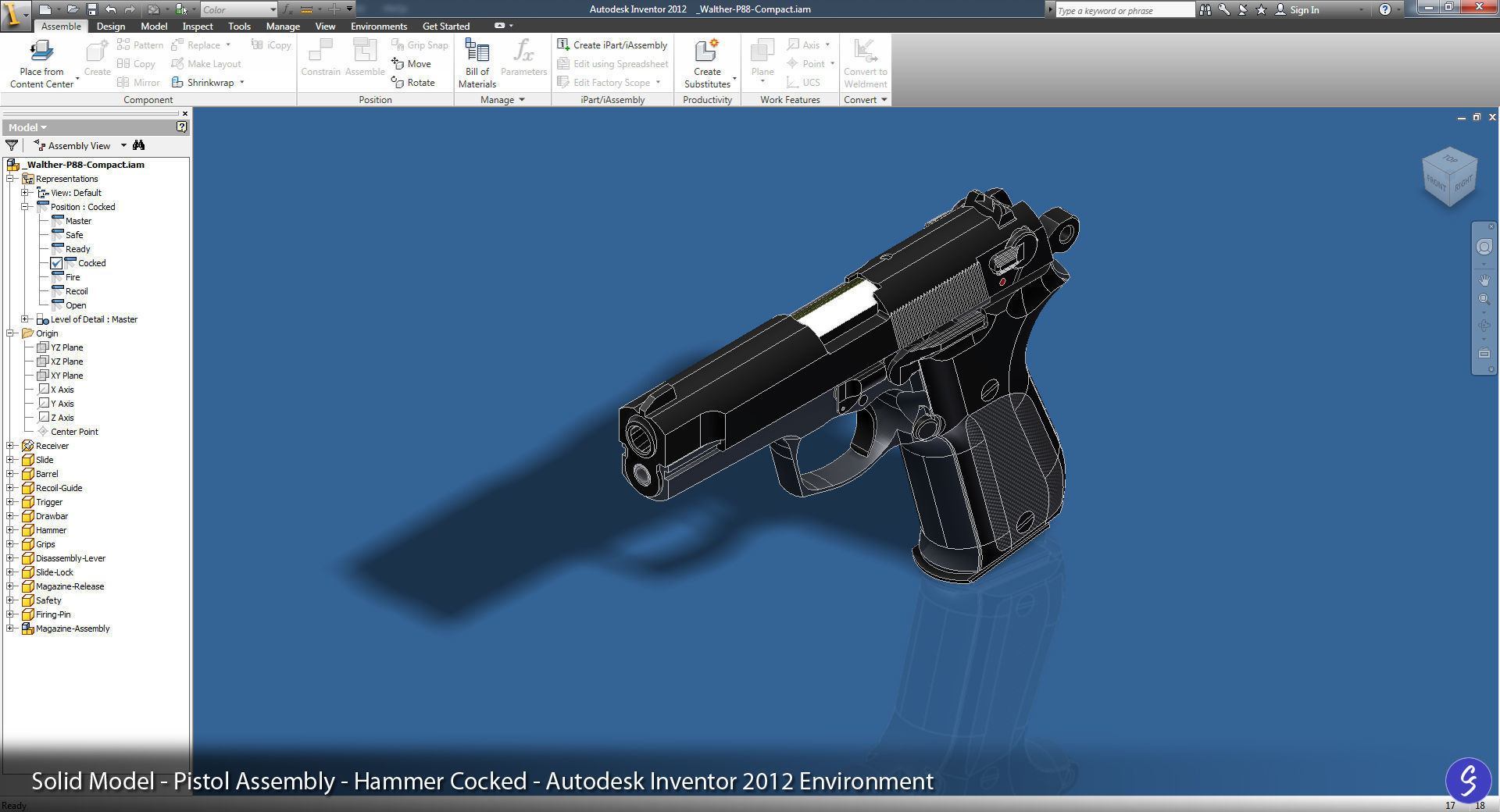Activate the Pan hand tool

(x=1484, y=280)
